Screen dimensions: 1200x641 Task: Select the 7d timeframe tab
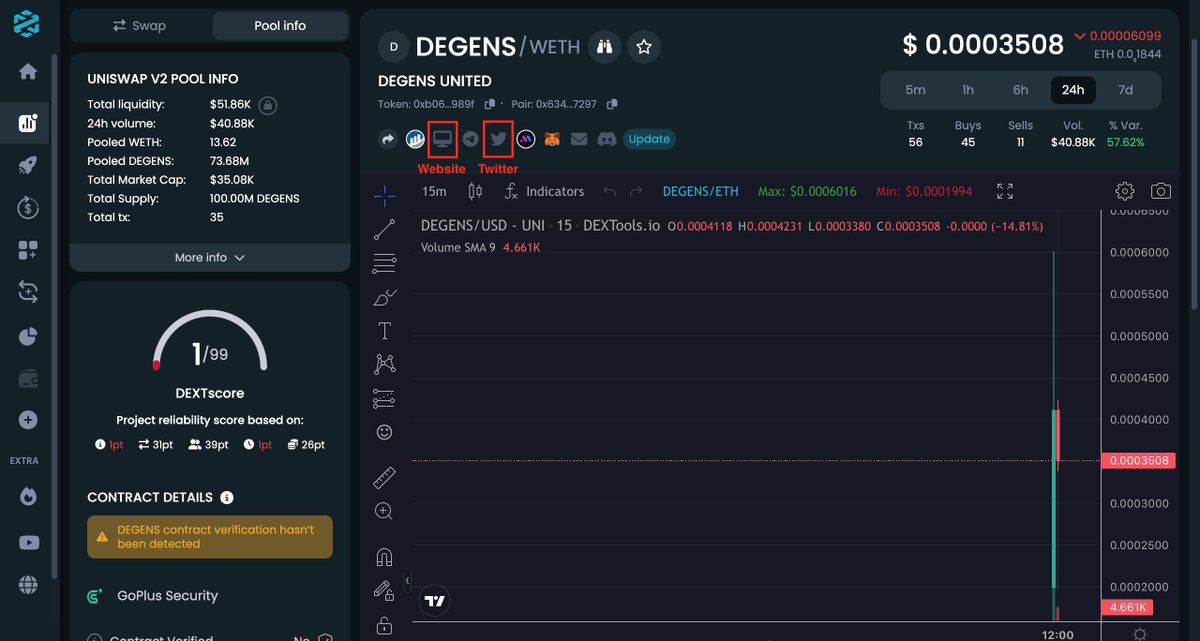pyautogui.click(x=1125, y=90)
